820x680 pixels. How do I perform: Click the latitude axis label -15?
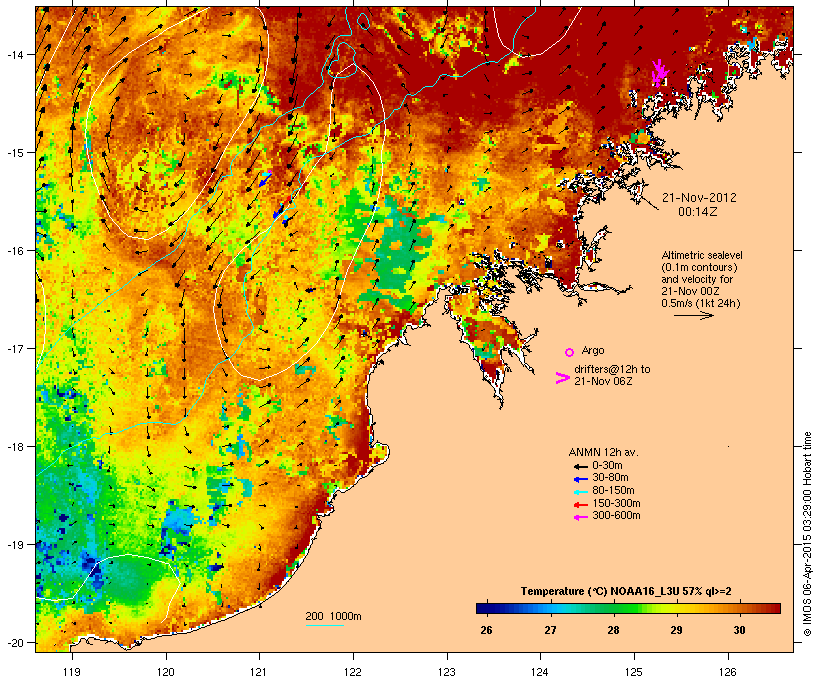coord(14,153)
